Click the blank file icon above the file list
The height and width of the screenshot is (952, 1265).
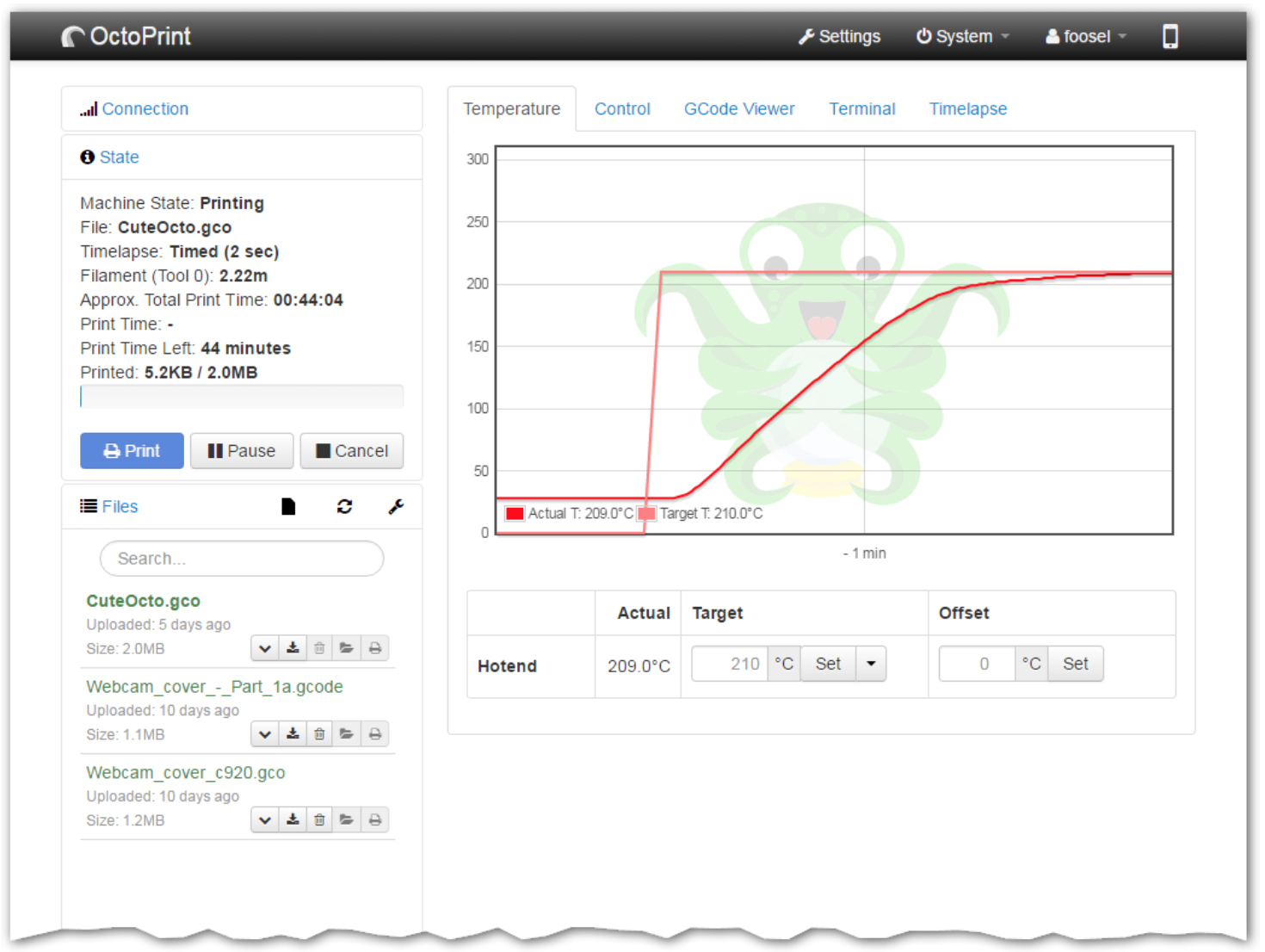[288, 506]
